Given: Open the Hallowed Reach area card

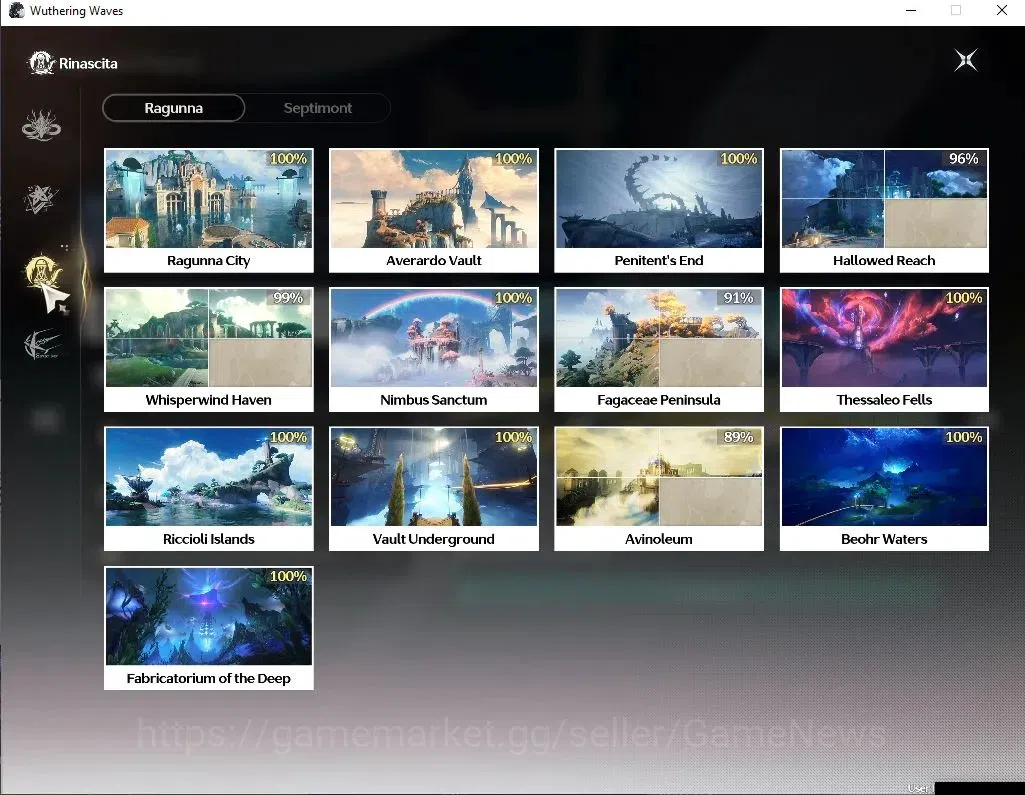Looking at the screenshot, I should pos(884,211).
